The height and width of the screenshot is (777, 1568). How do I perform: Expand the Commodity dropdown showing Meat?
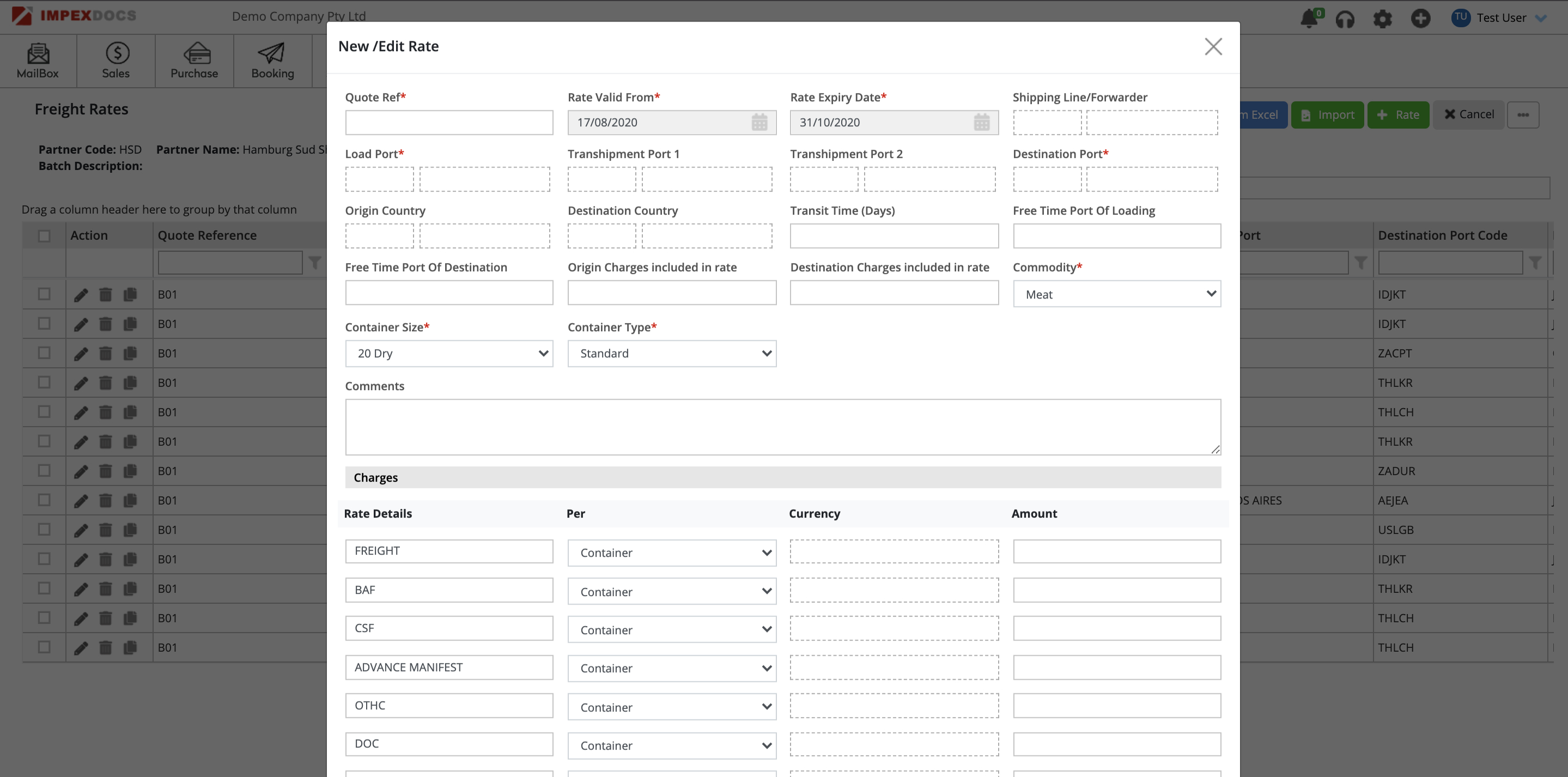click(1116, 294)
